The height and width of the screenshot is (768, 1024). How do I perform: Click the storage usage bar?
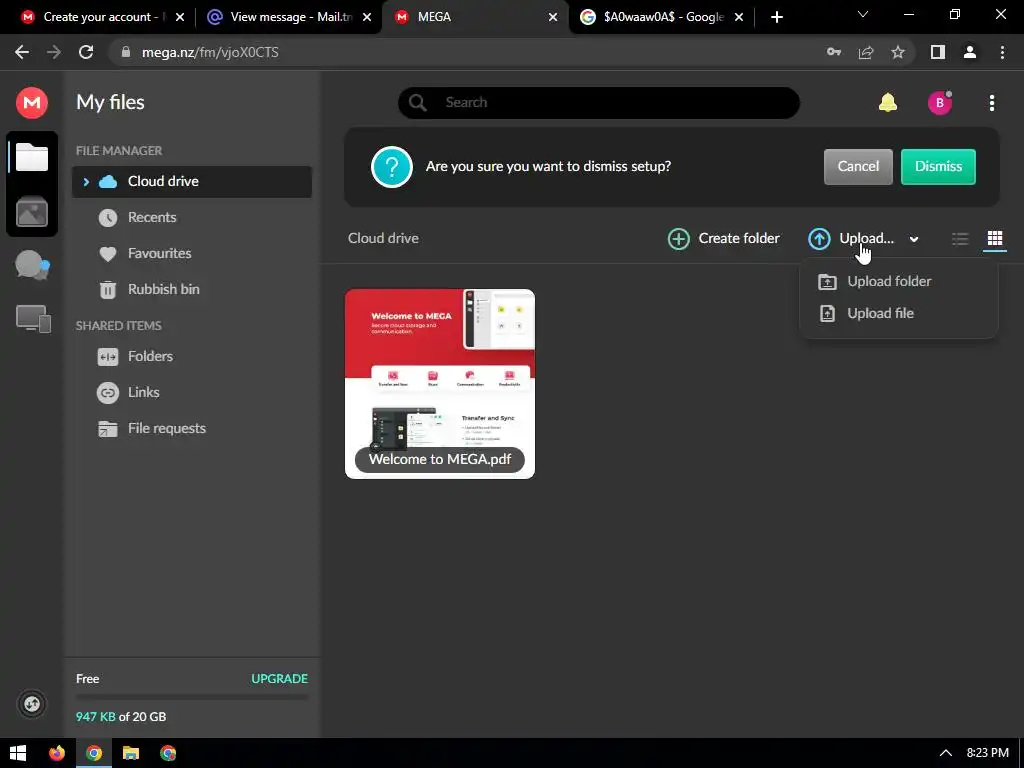(x=192, y=697)
